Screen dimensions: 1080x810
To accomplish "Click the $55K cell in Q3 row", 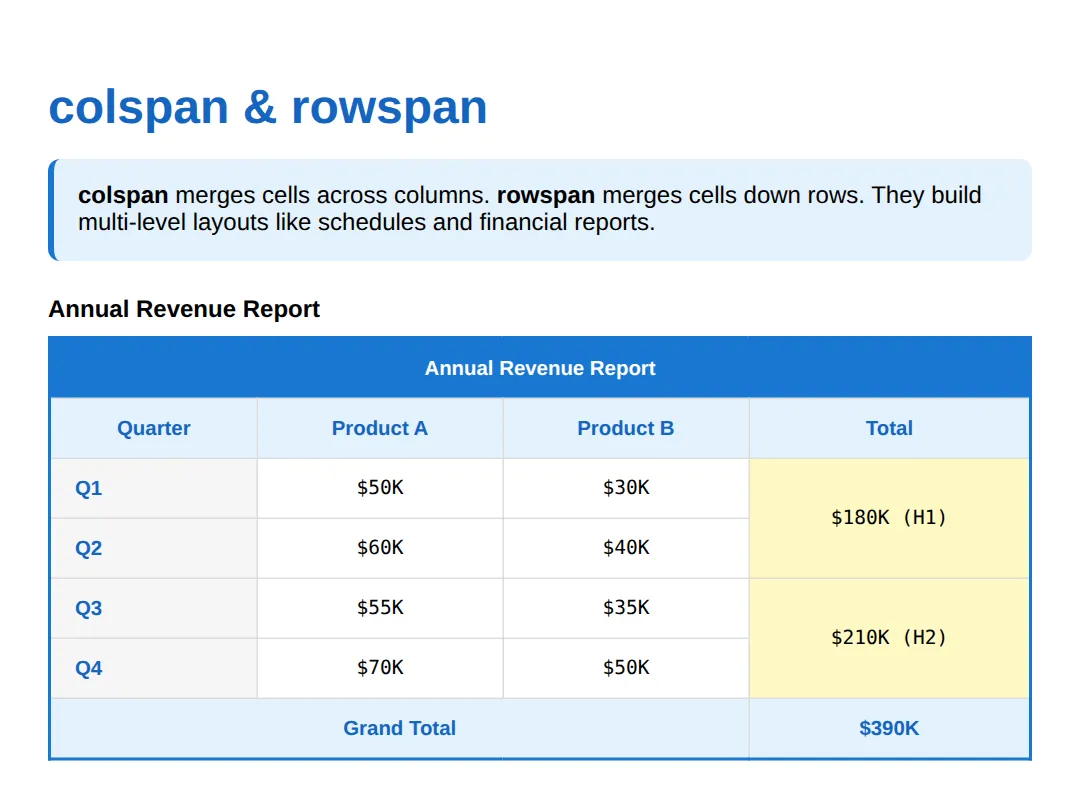I will pos(380,608).
